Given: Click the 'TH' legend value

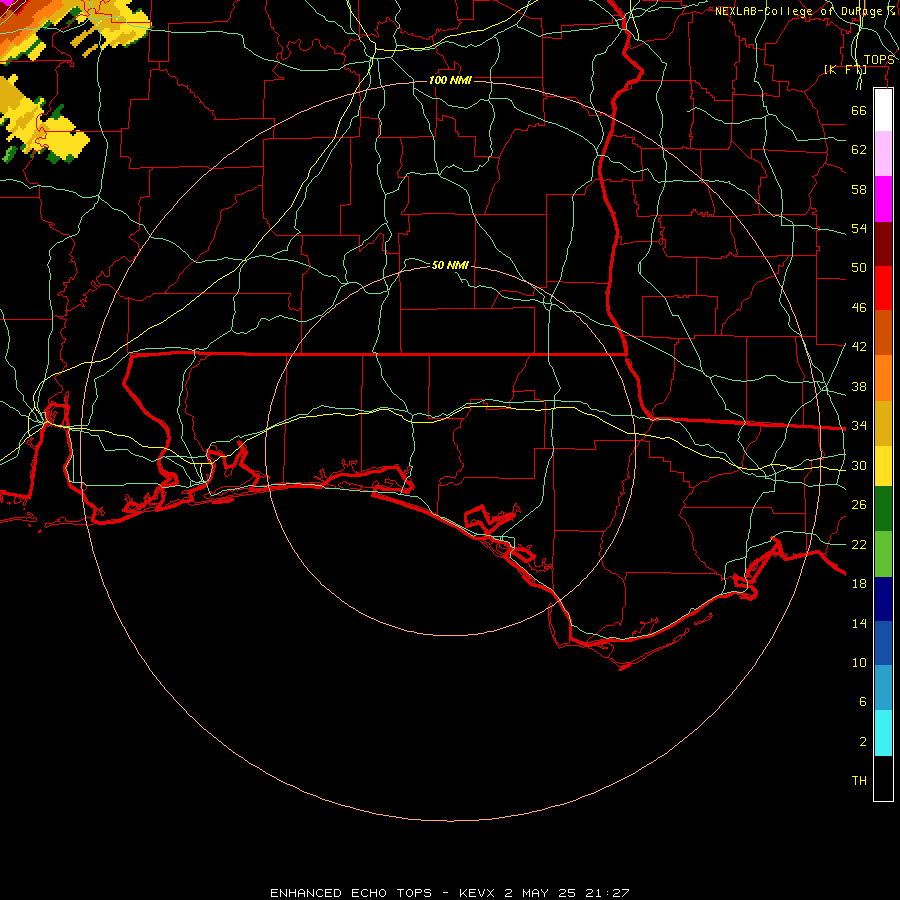Looking at the screenshot, I should point(859,781).
